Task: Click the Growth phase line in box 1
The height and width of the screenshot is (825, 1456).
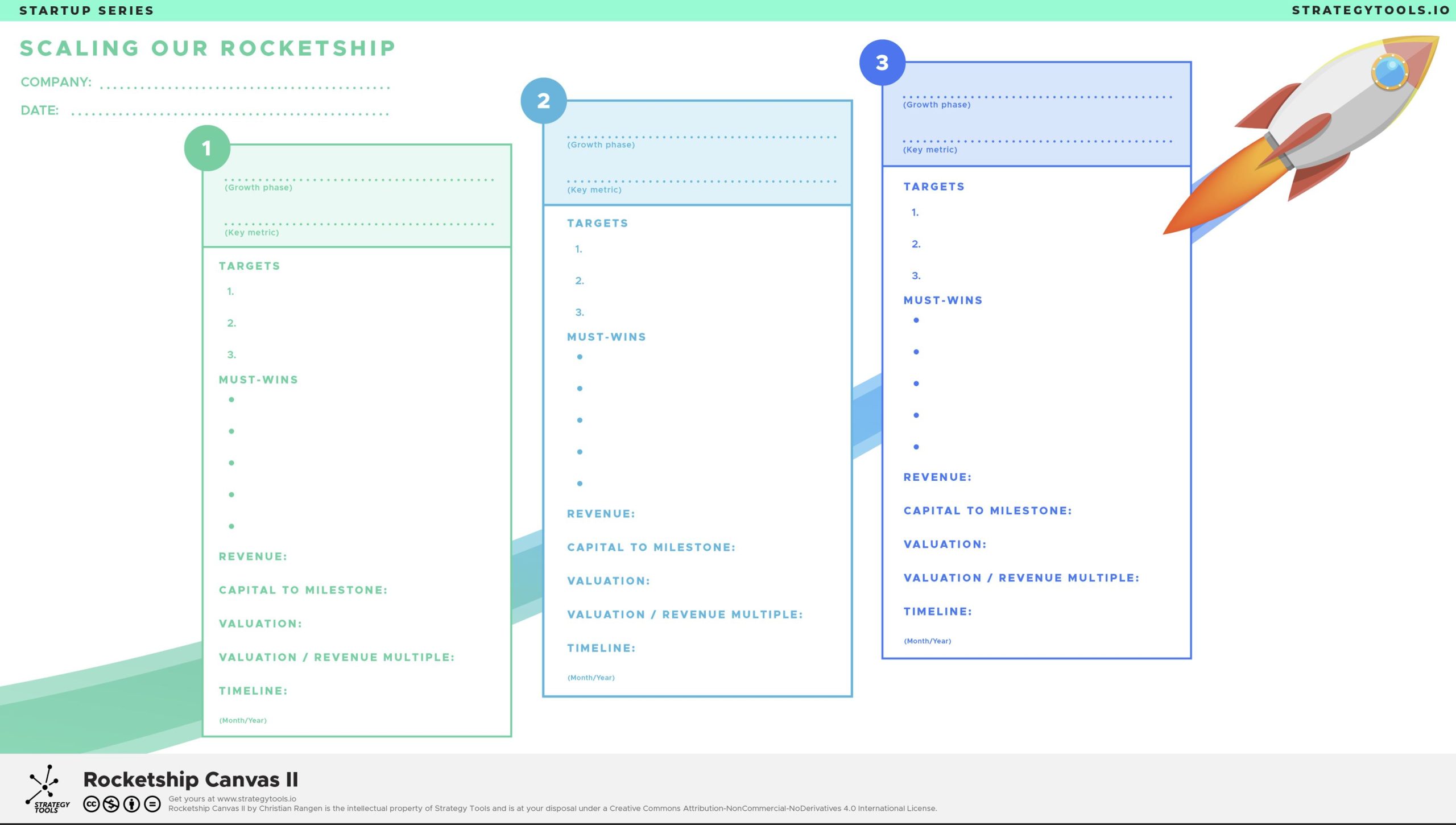Action: pyautogui.click(x=359, y=179)
